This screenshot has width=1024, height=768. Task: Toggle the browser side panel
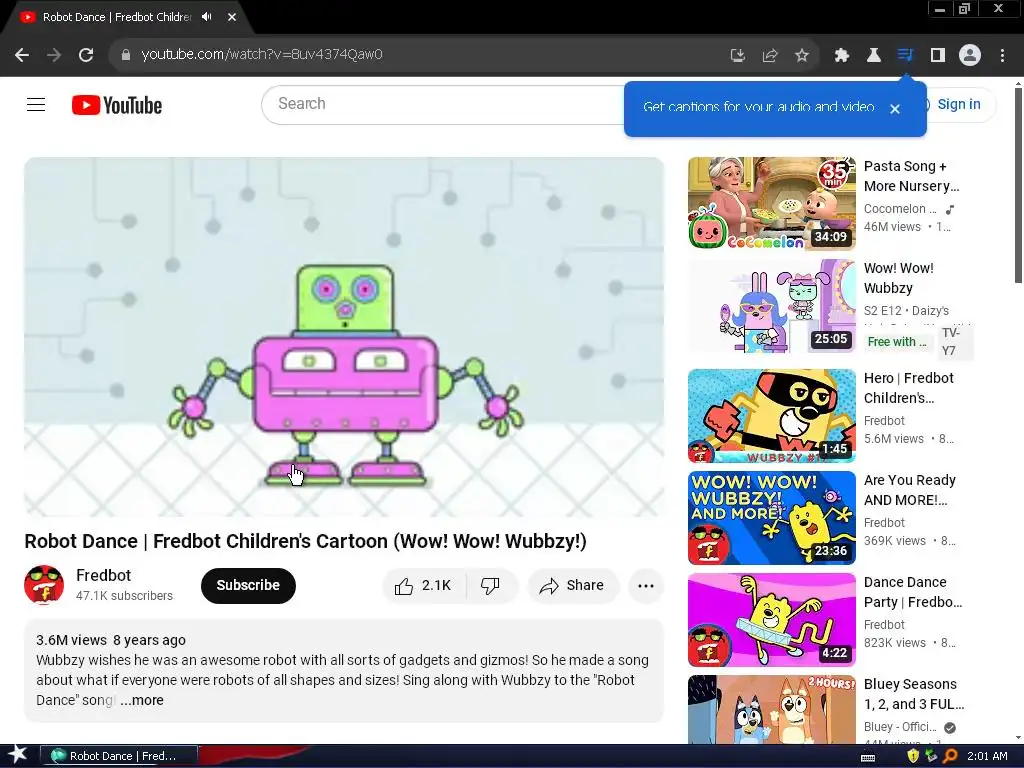coord(938,55)
